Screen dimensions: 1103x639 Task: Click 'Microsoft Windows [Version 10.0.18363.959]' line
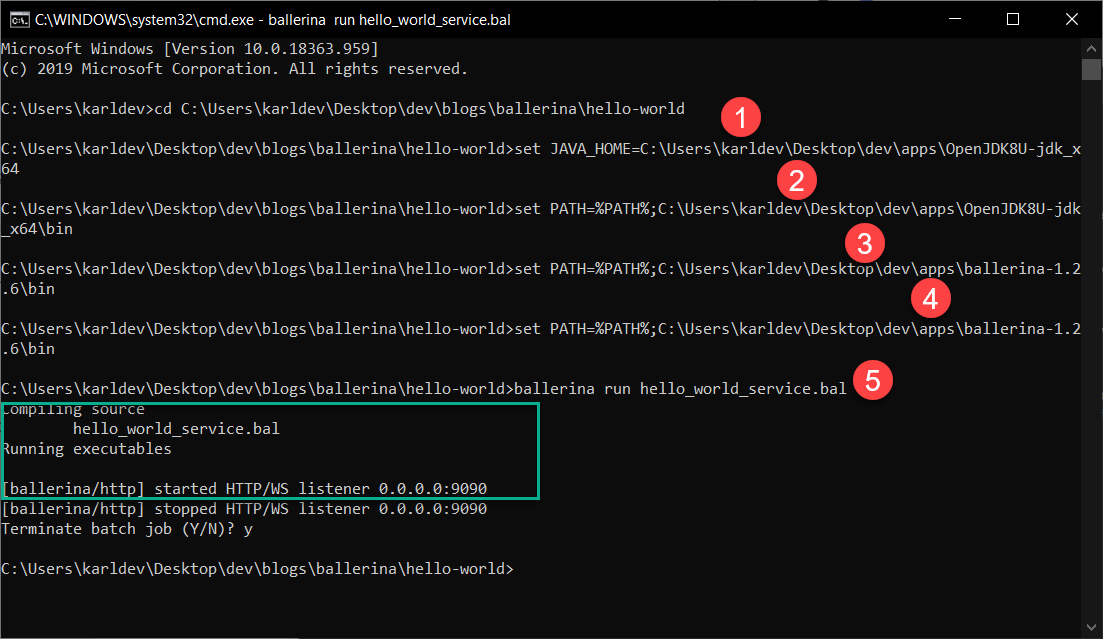pos(190,49)
